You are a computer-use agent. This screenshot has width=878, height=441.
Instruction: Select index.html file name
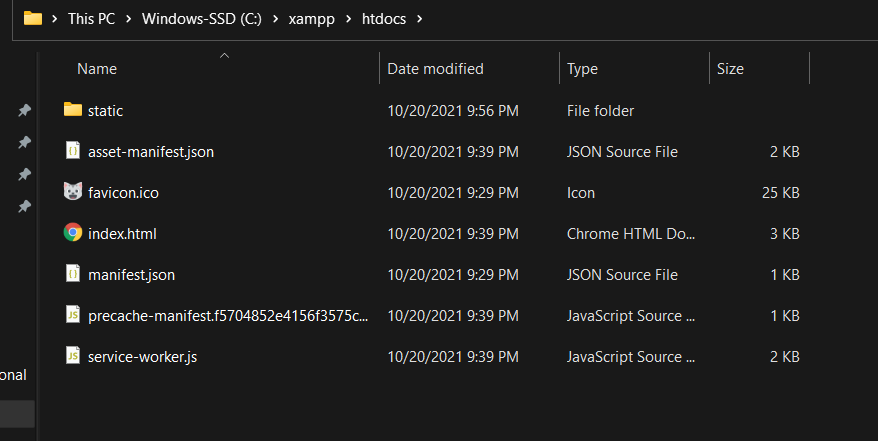(122, 234)
